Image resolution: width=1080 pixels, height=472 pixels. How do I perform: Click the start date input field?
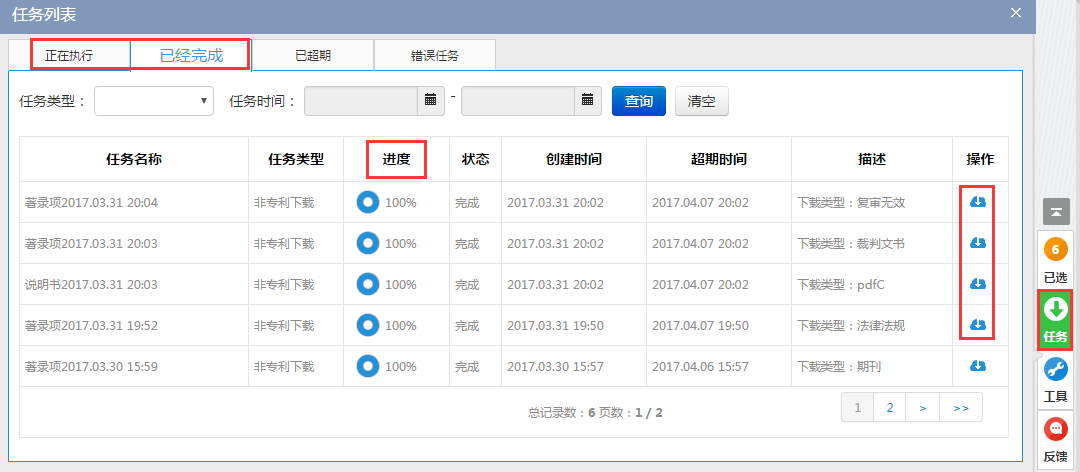coord(361,101)
